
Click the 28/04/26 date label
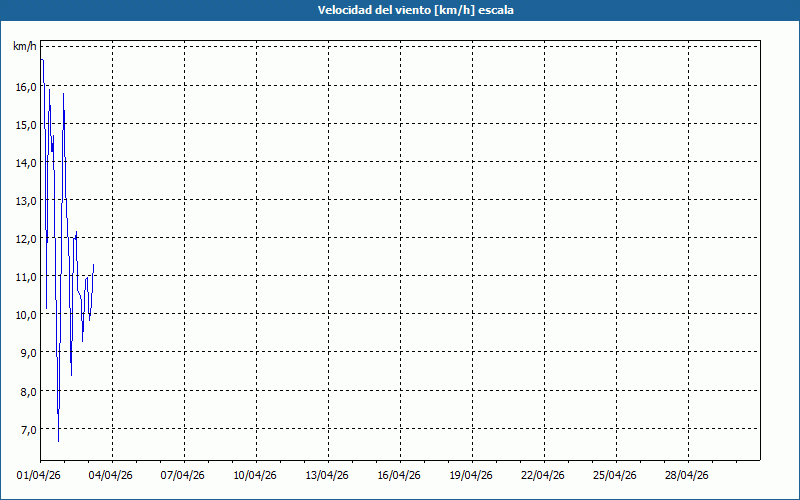(x=687, y=476)
